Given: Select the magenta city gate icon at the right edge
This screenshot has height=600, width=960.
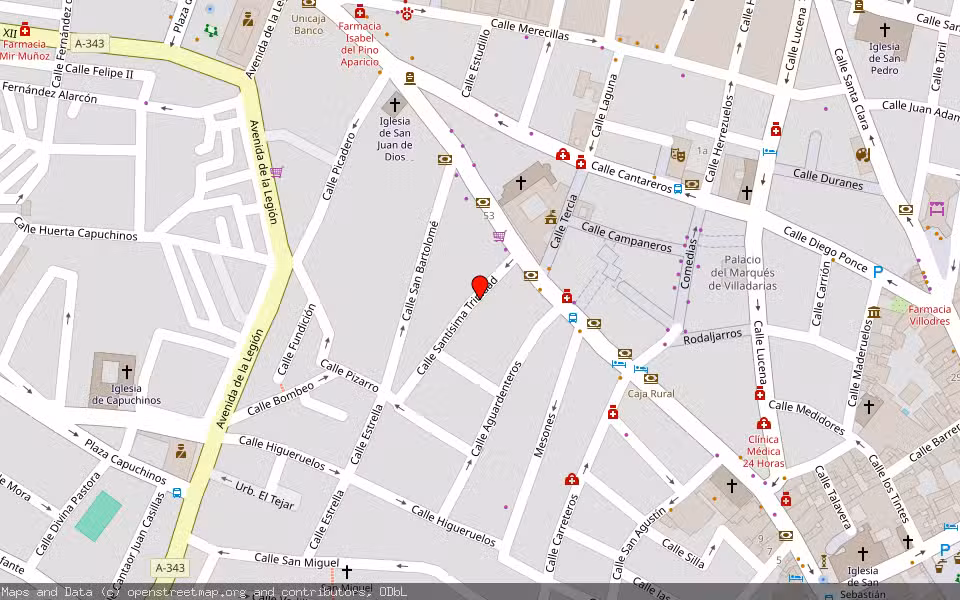Looking at the screenshot, I should click(x=936, y=209).
